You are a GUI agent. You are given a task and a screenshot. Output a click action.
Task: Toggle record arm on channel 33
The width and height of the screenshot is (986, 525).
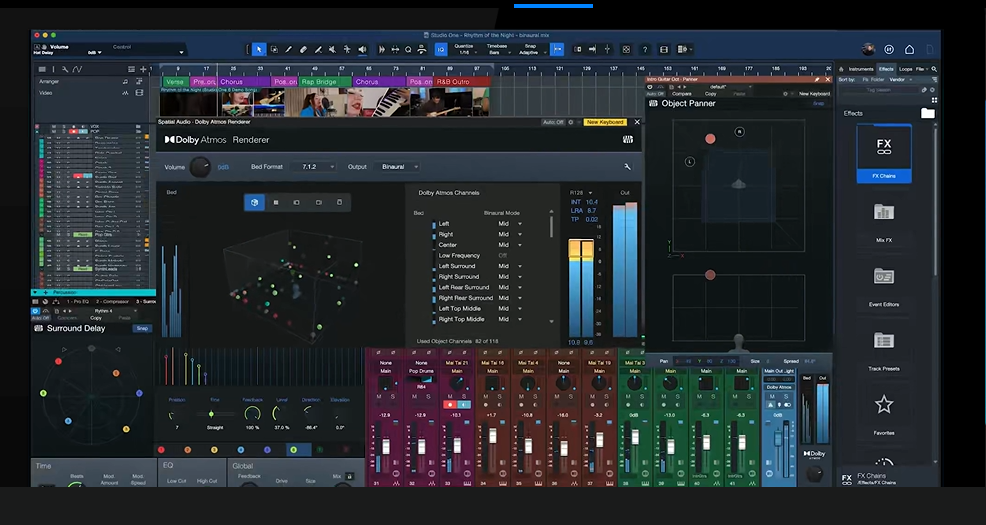click(450, 405)
